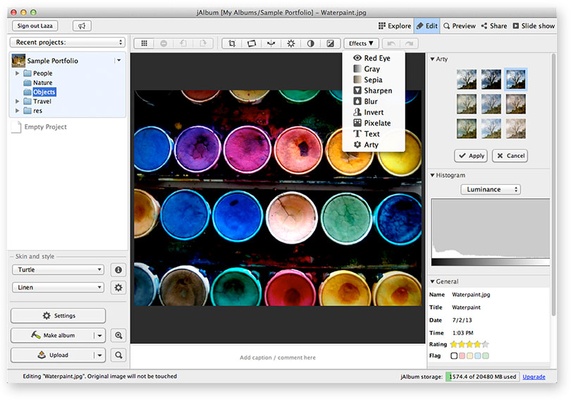The image size is (571, 400).
Task: Choose Red Eye from Effects menu
Action: point(373,58)
